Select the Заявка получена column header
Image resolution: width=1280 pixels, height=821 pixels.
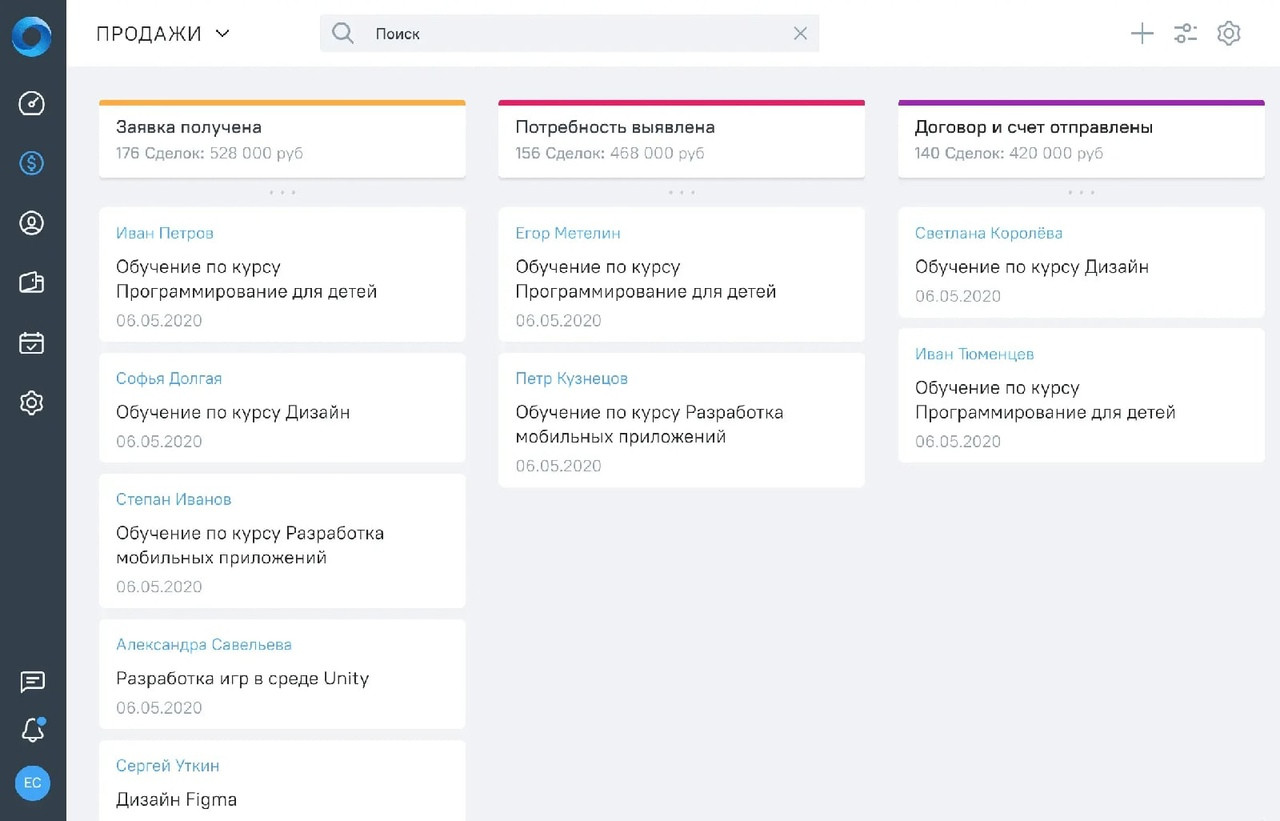click(282, 139)
